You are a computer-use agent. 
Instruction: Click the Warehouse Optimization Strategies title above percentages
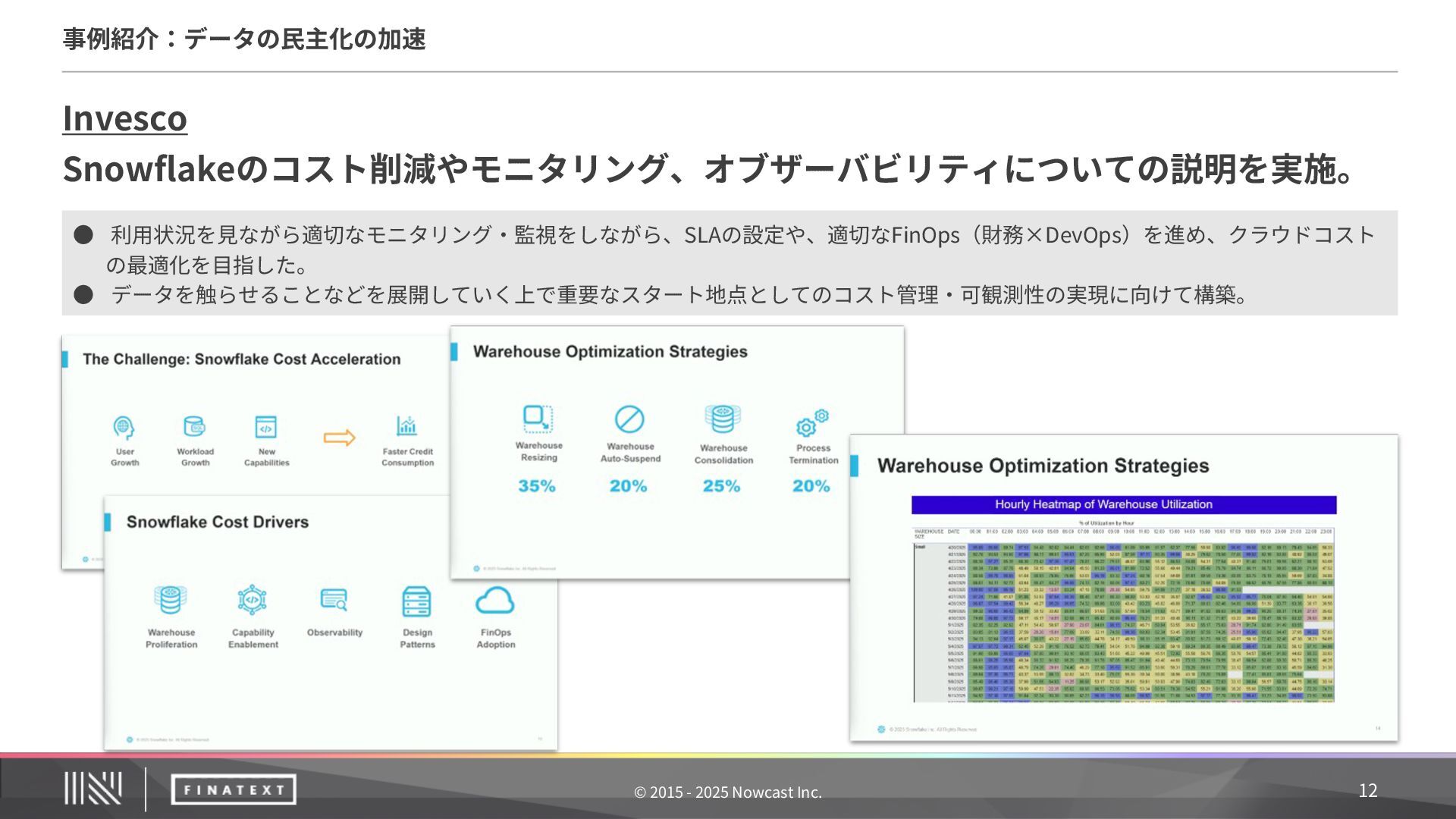(x=610, y=352)
